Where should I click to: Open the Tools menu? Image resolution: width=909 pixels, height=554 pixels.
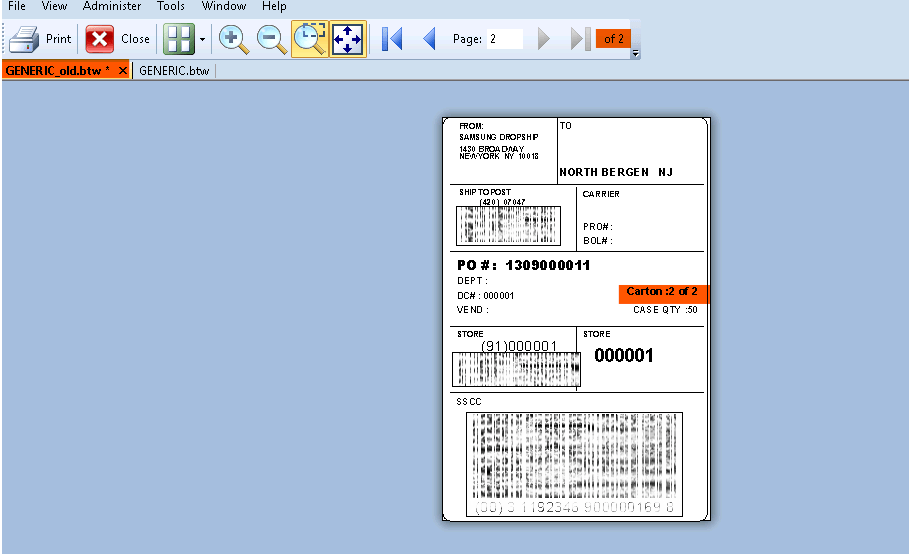[170, 6]
